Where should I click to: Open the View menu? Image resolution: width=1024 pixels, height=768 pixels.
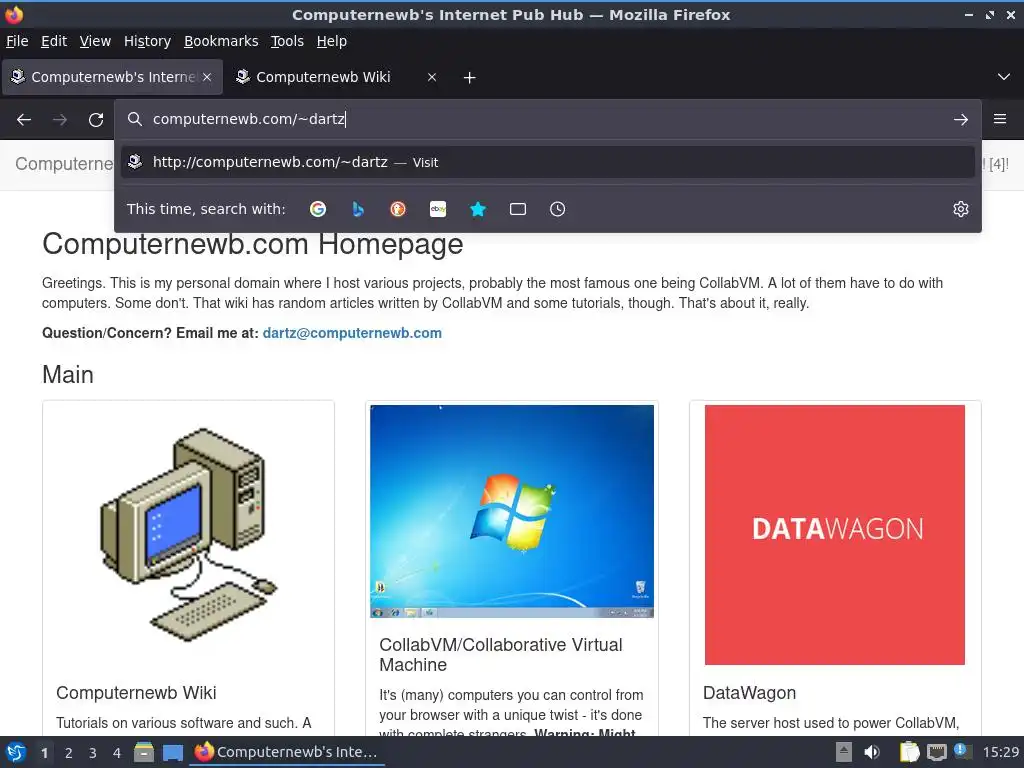(95, 41)
